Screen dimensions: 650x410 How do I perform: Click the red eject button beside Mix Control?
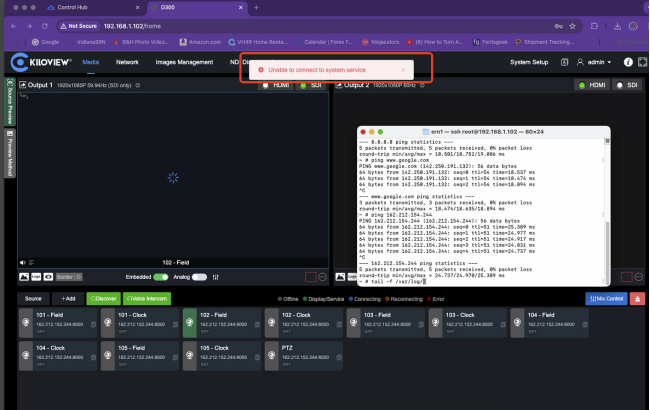click(637, 298)
